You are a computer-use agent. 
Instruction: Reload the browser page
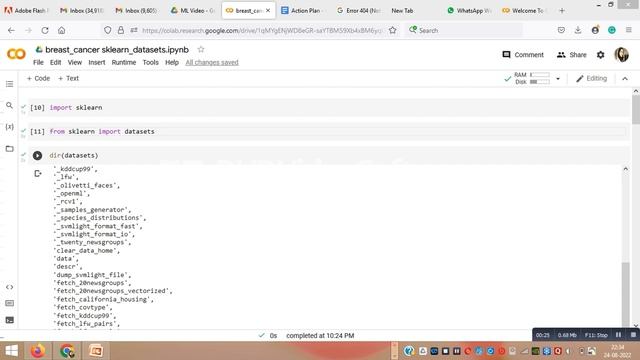pyautogui.click(x=45, y=30)
